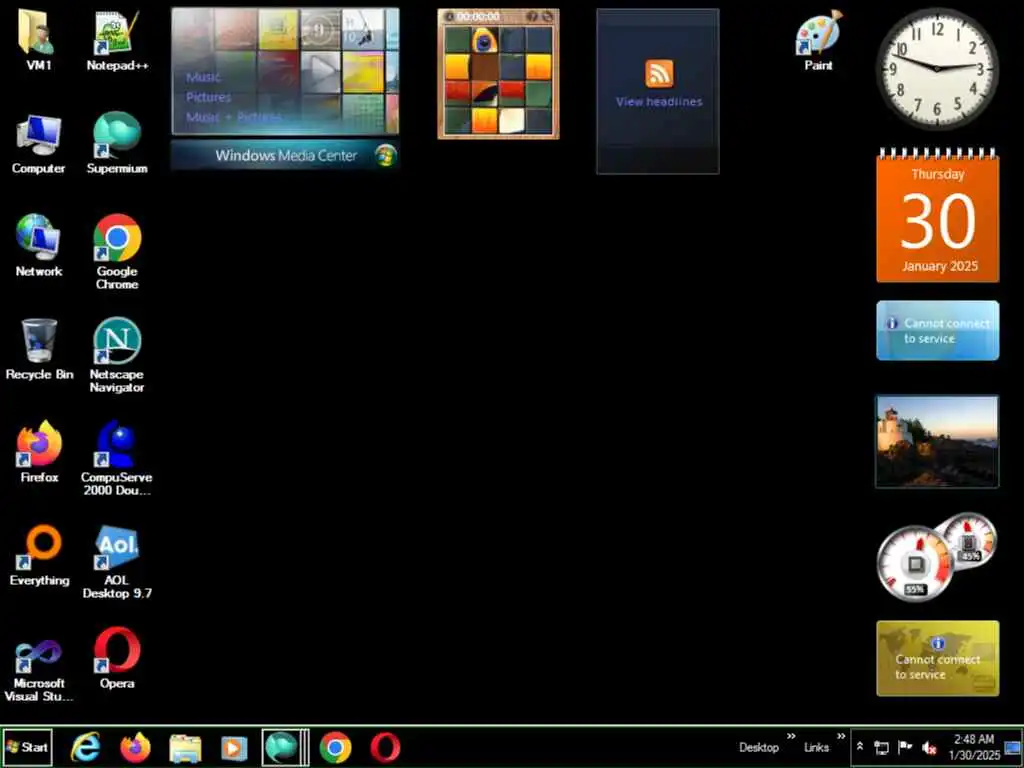This screenshot has width=1024, height=768.
Task: Click the slideshow gadget lighthouse photo
Action: point(937,441)
